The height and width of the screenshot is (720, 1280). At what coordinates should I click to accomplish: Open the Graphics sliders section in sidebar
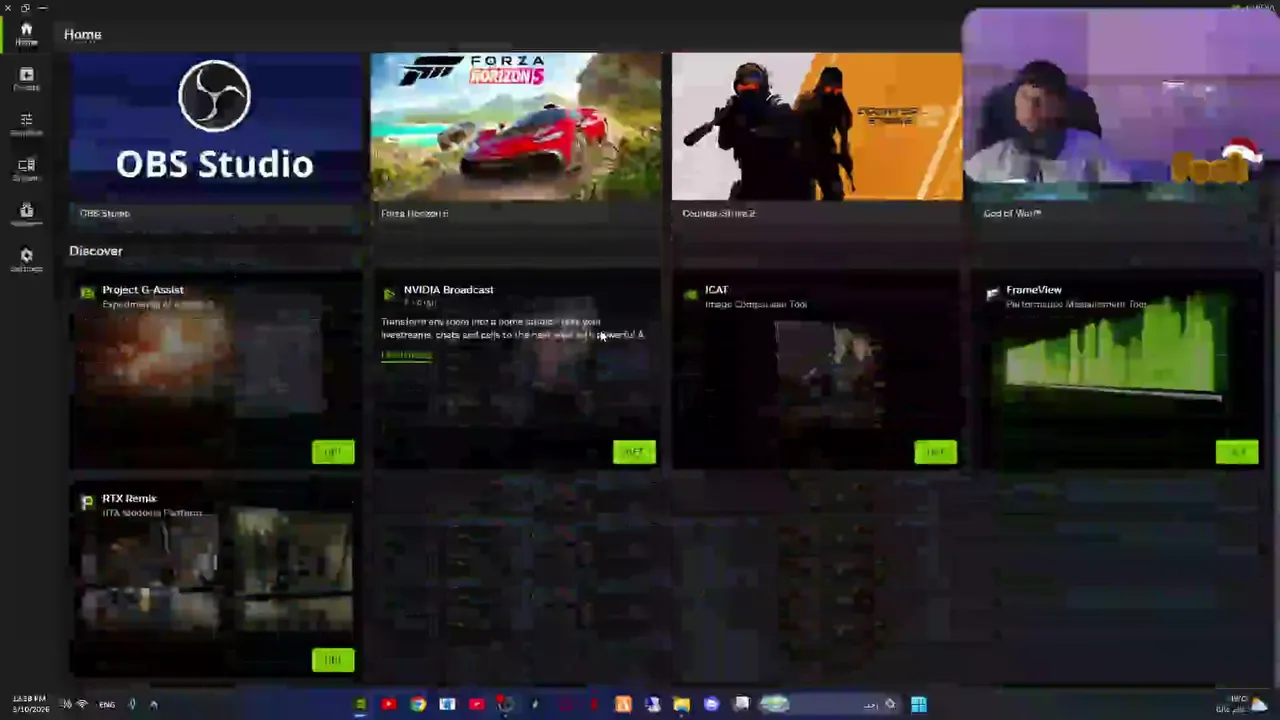click(x=26, y=124)
